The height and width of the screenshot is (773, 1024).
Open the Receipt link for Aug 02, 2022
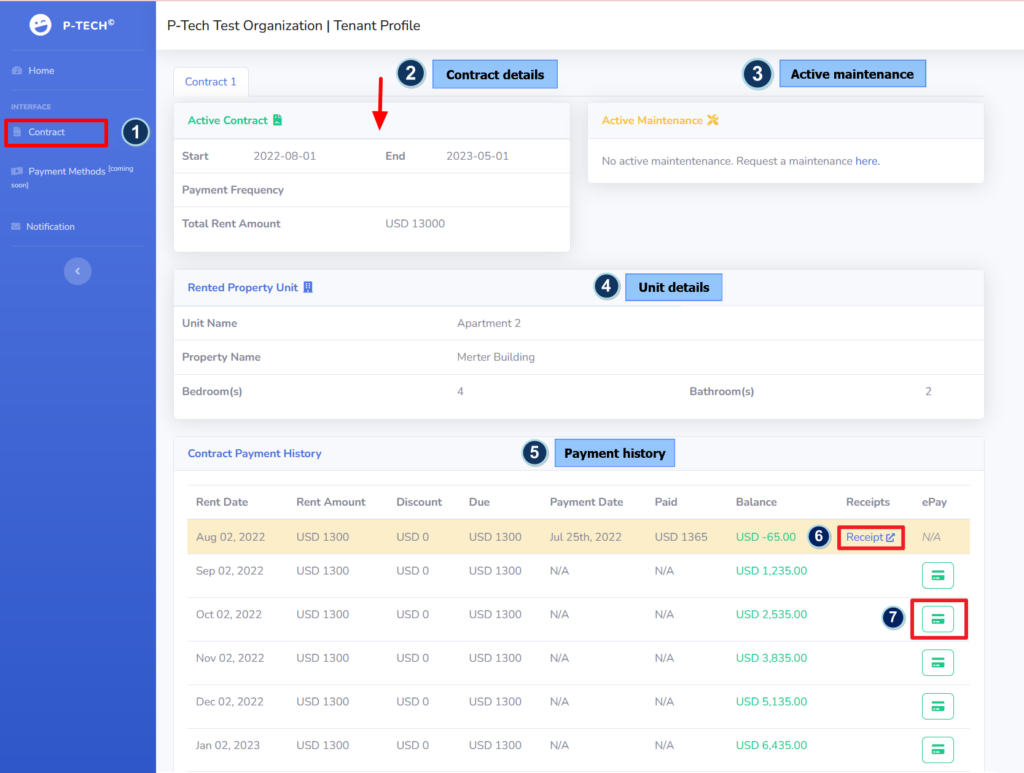click(871, 537)
